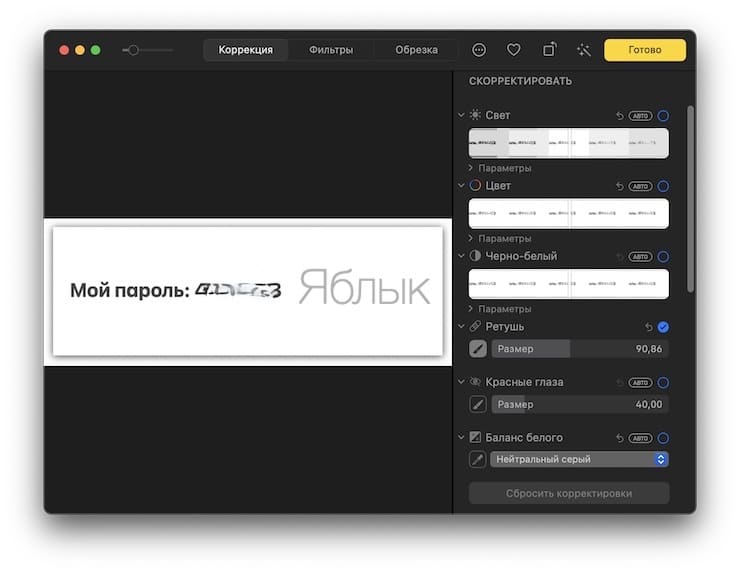Open the Фильтры tab
Screen dimensions: 740x572
[x=331, y=50]
